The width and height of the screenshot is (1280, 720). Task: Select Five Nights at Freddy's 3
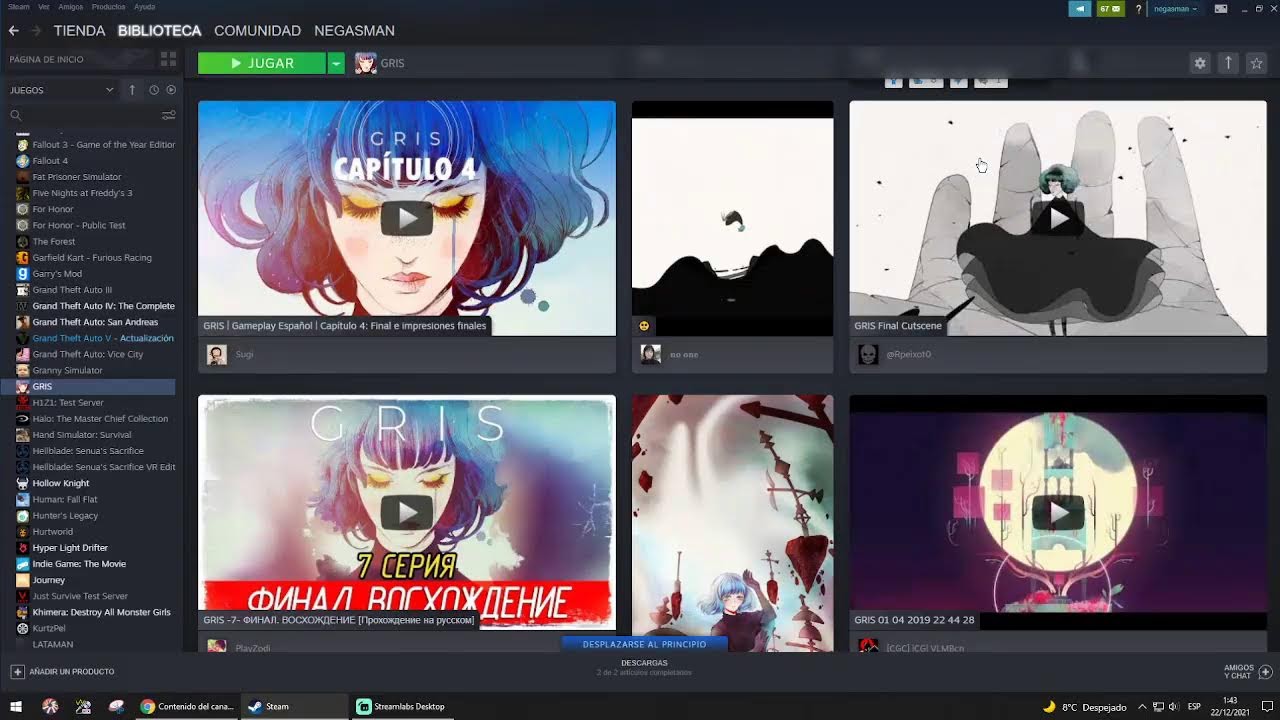pos(82,193)
